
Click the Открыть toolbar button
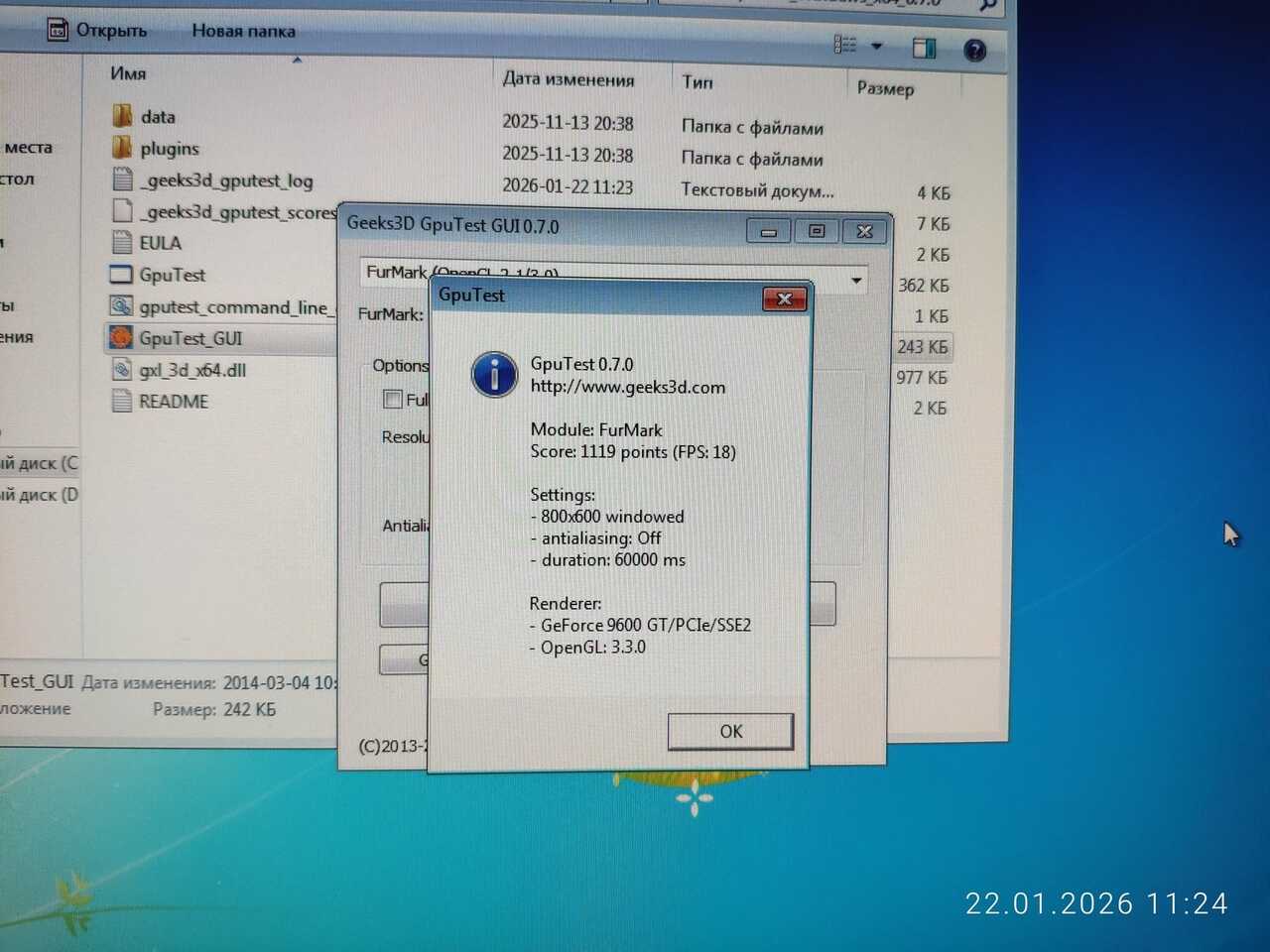pyautogui.click(x=98, y=30)
